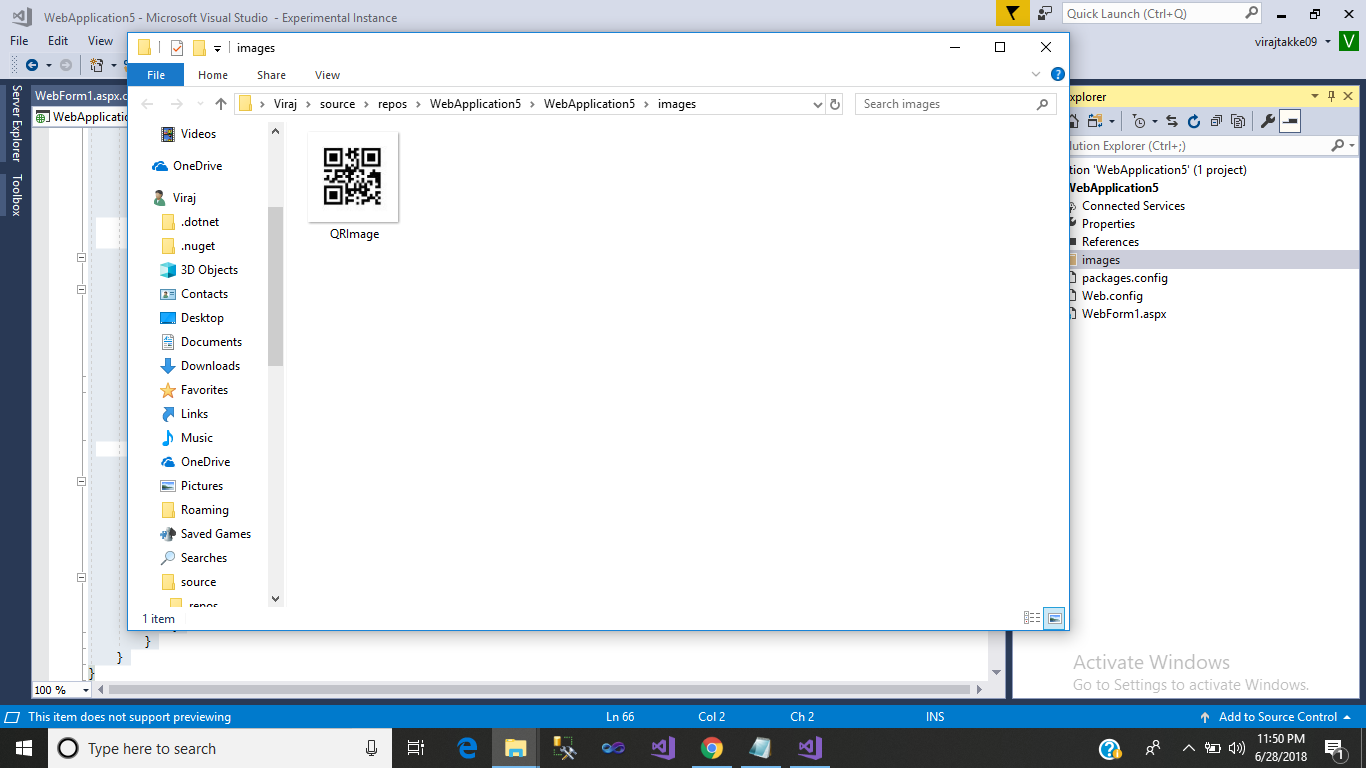Viewport: 1366px width, 768px height.
Task: Switch to the Share tab in File Explorer
Action: click(271, 74)
